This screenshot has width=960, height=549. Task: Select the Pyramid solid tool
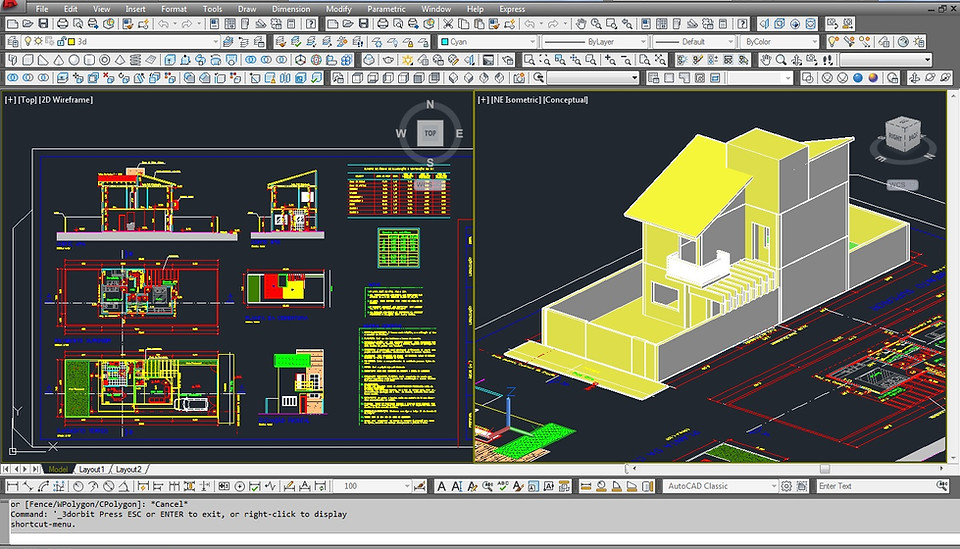[120, 60]
